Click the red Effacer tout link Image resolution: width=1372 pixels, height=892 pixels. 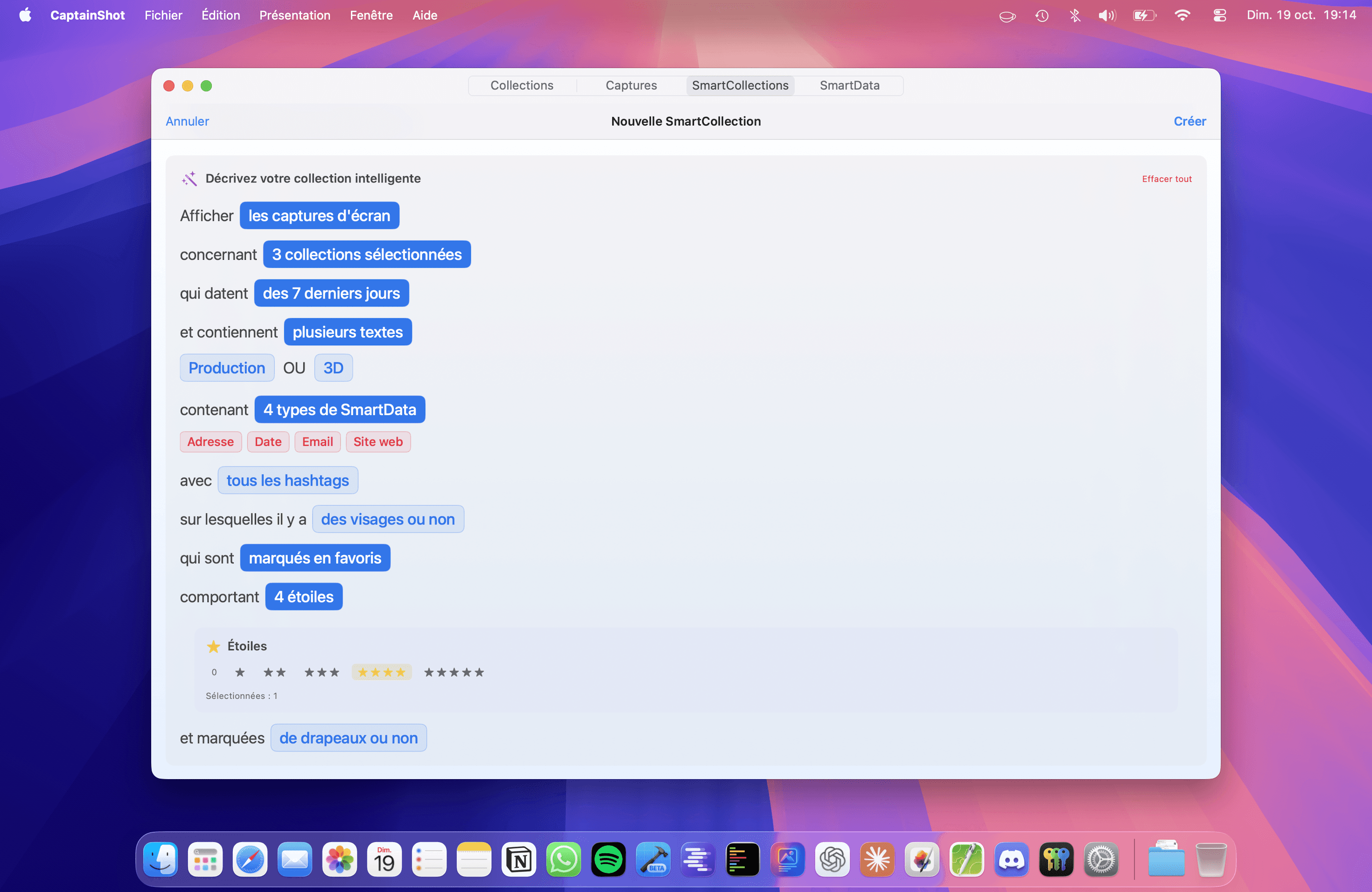point(1166,179)
